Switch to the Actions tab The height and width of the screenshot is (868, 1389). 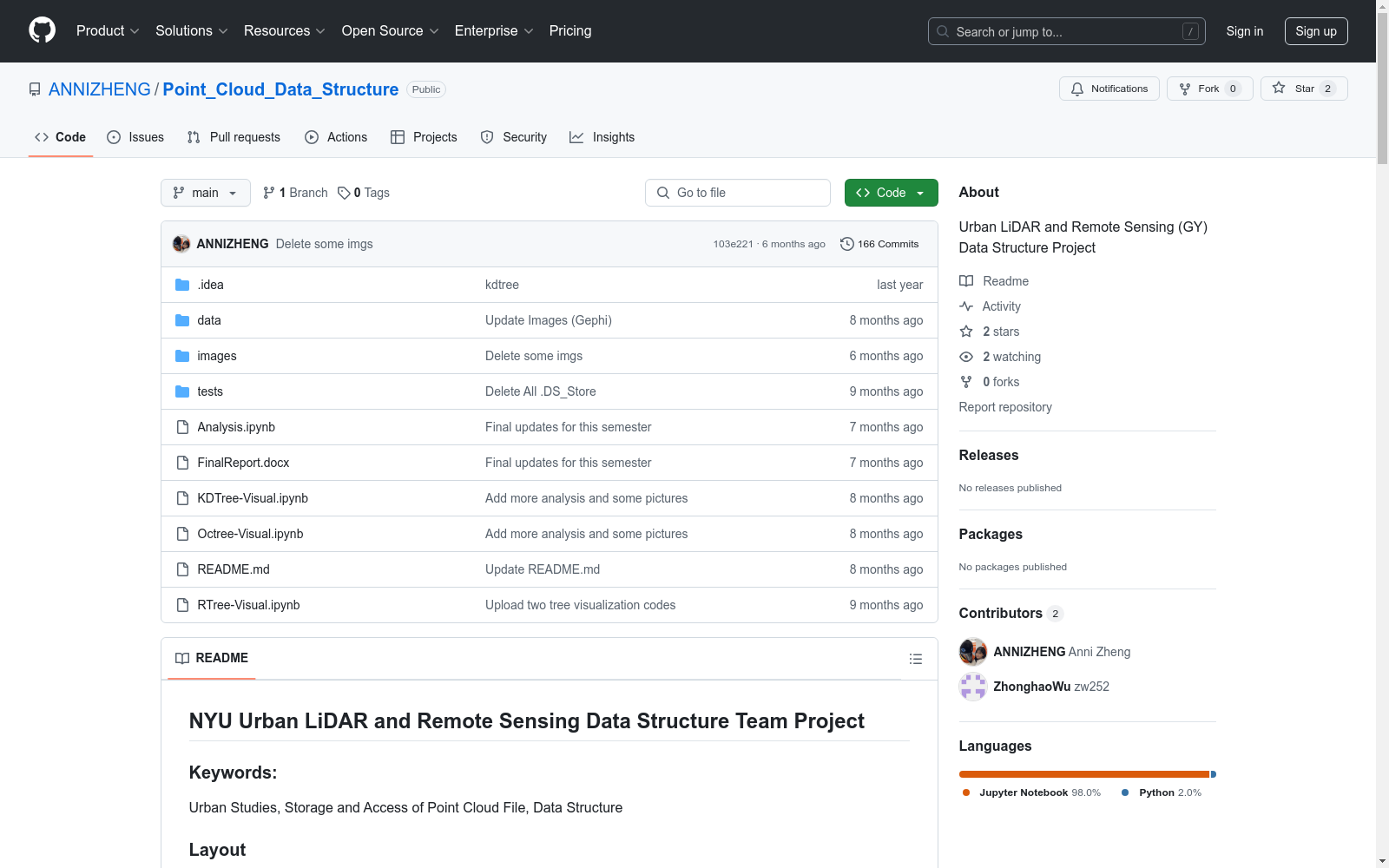(x=336, y=137)
